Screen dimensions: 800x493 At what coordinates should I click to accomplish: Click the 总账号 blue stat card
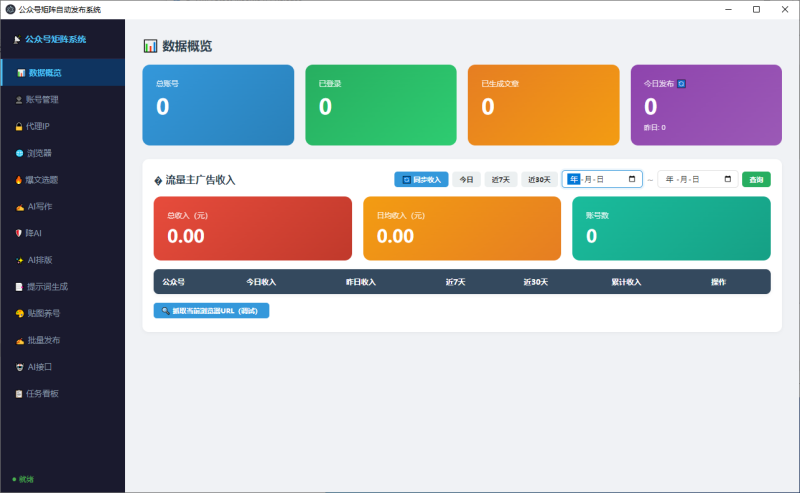click(218, 105)
